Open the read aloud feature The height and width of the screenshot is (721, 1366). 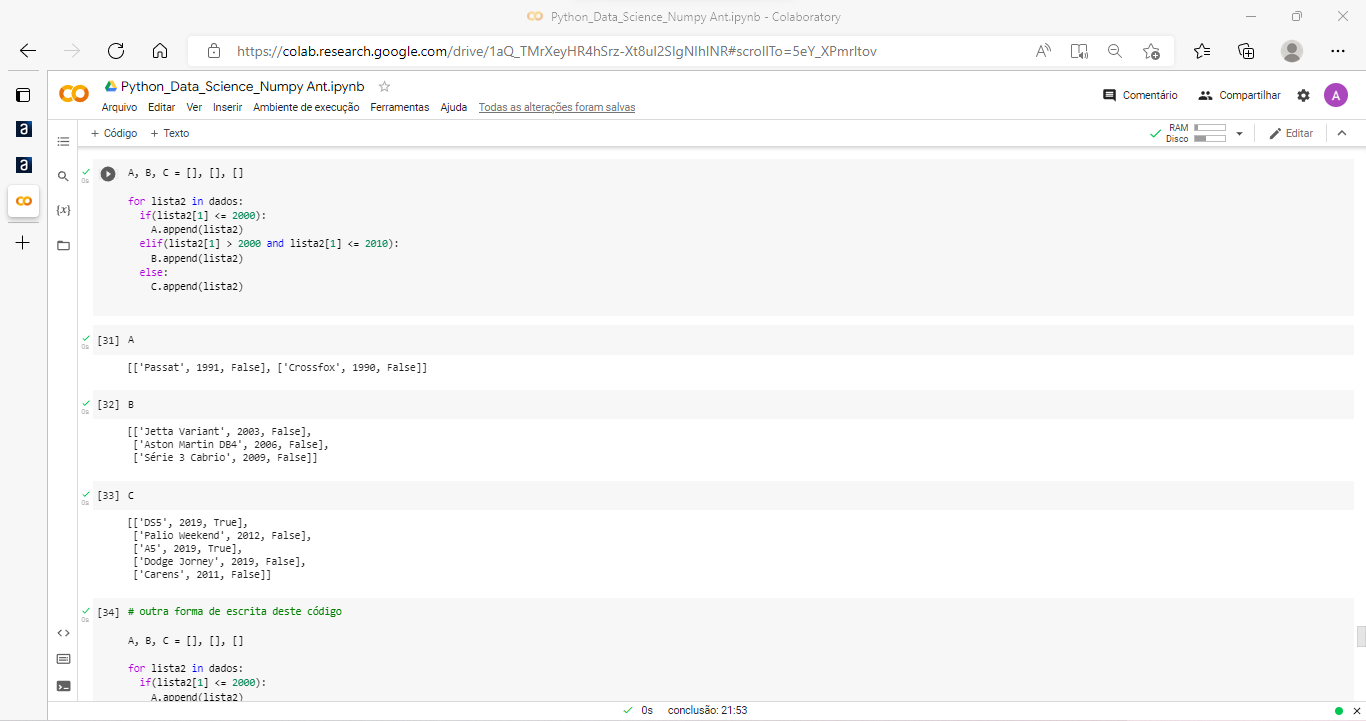1043,51
